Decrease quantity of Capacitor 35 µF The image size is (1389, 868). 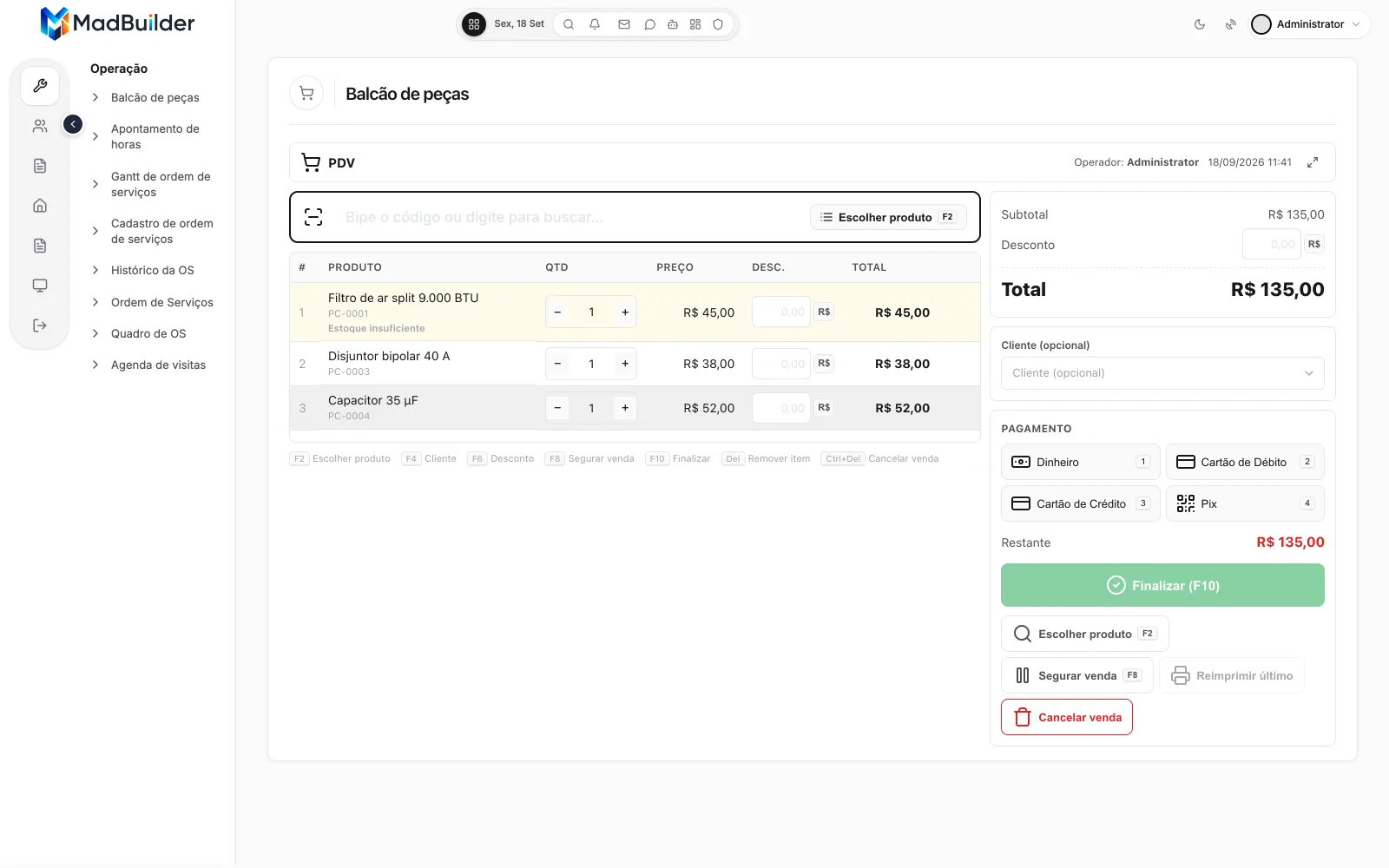pyautogui.click(x=557, y=407)
